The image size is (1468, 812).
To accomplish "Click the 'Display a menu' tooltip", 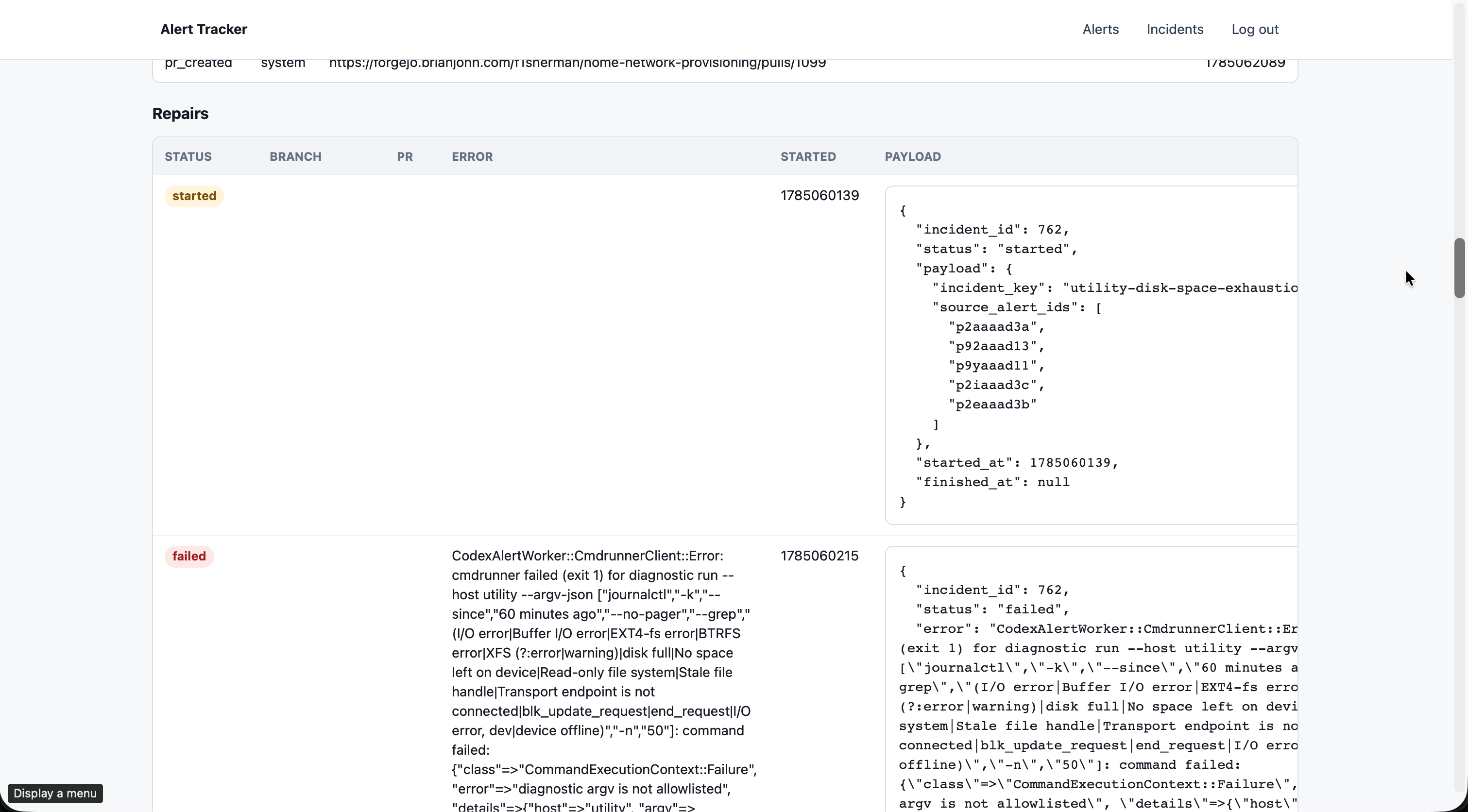I will pos(55,793).
